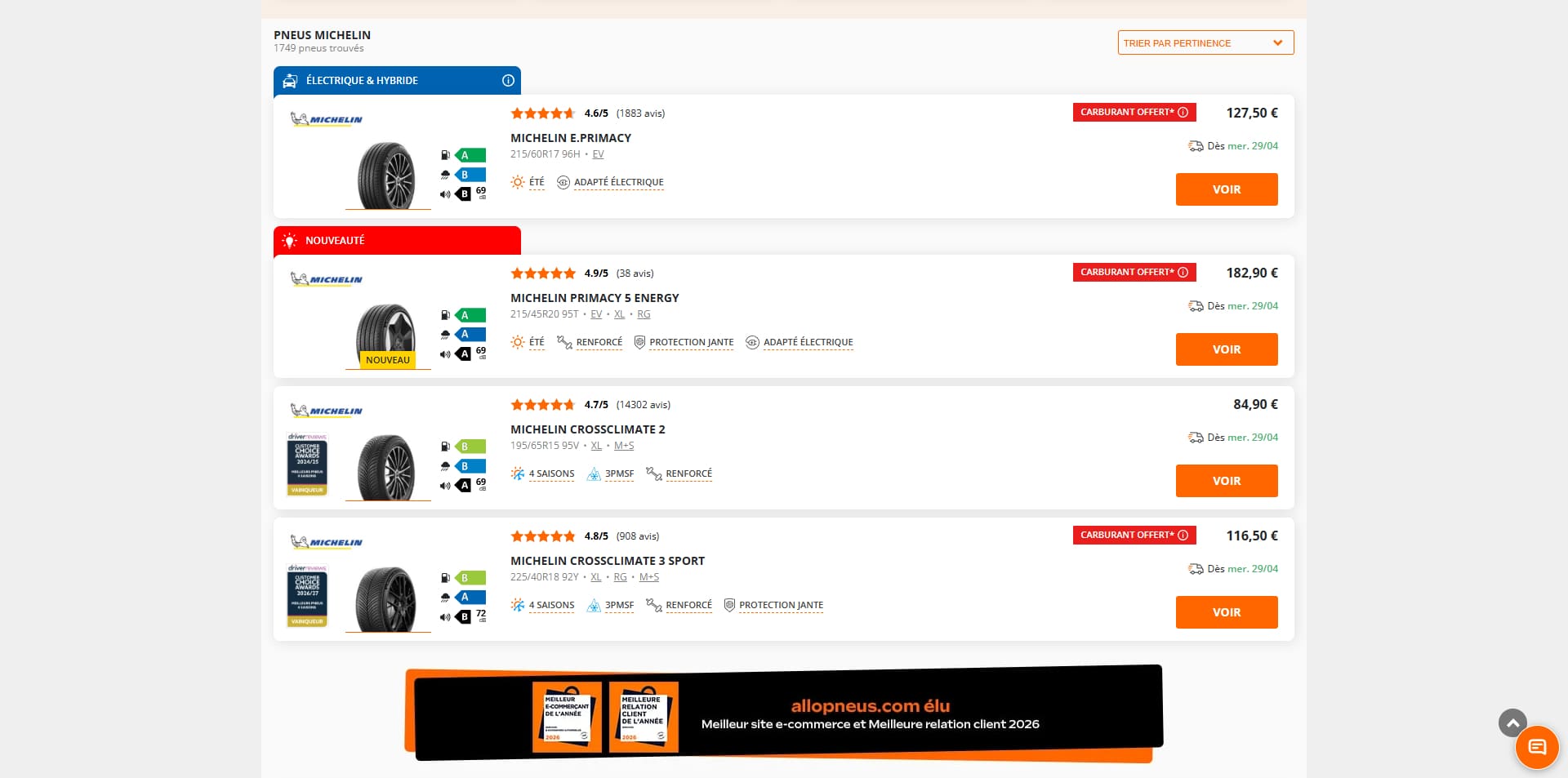Click the wet grip B label for E.Primacy
The width and height of the screenshot is (1568, 778).
click(x=470, y=175)
